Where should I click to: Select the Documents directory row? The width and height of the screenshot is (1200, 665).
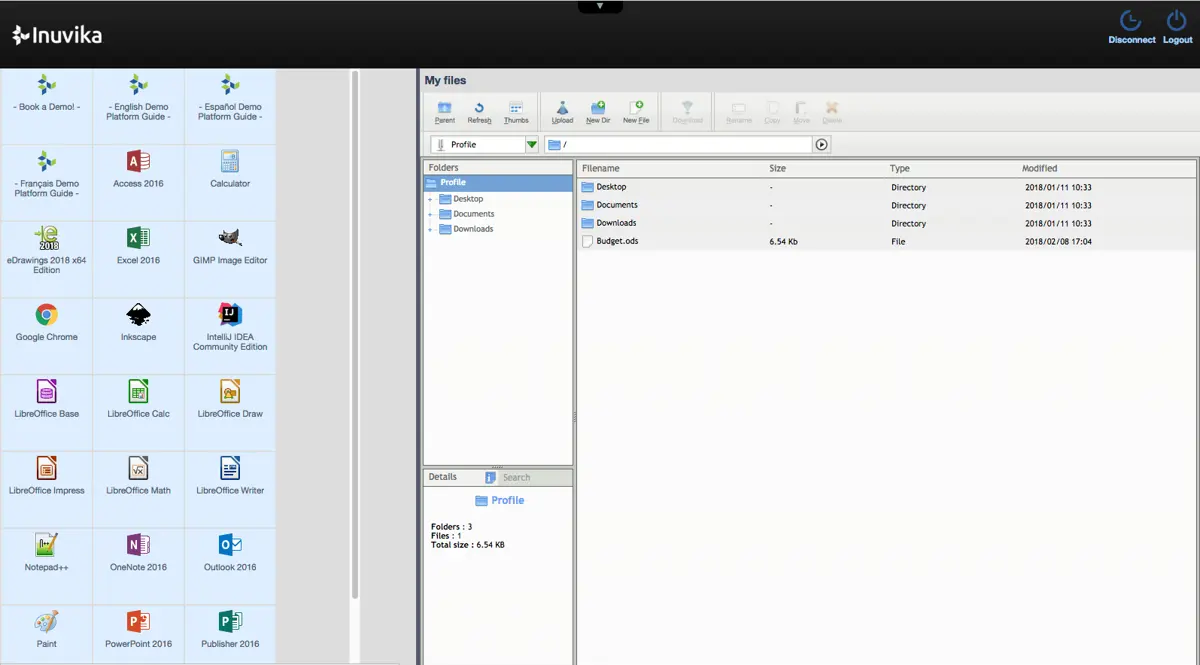pyautogui.click(x=886, y=205)
